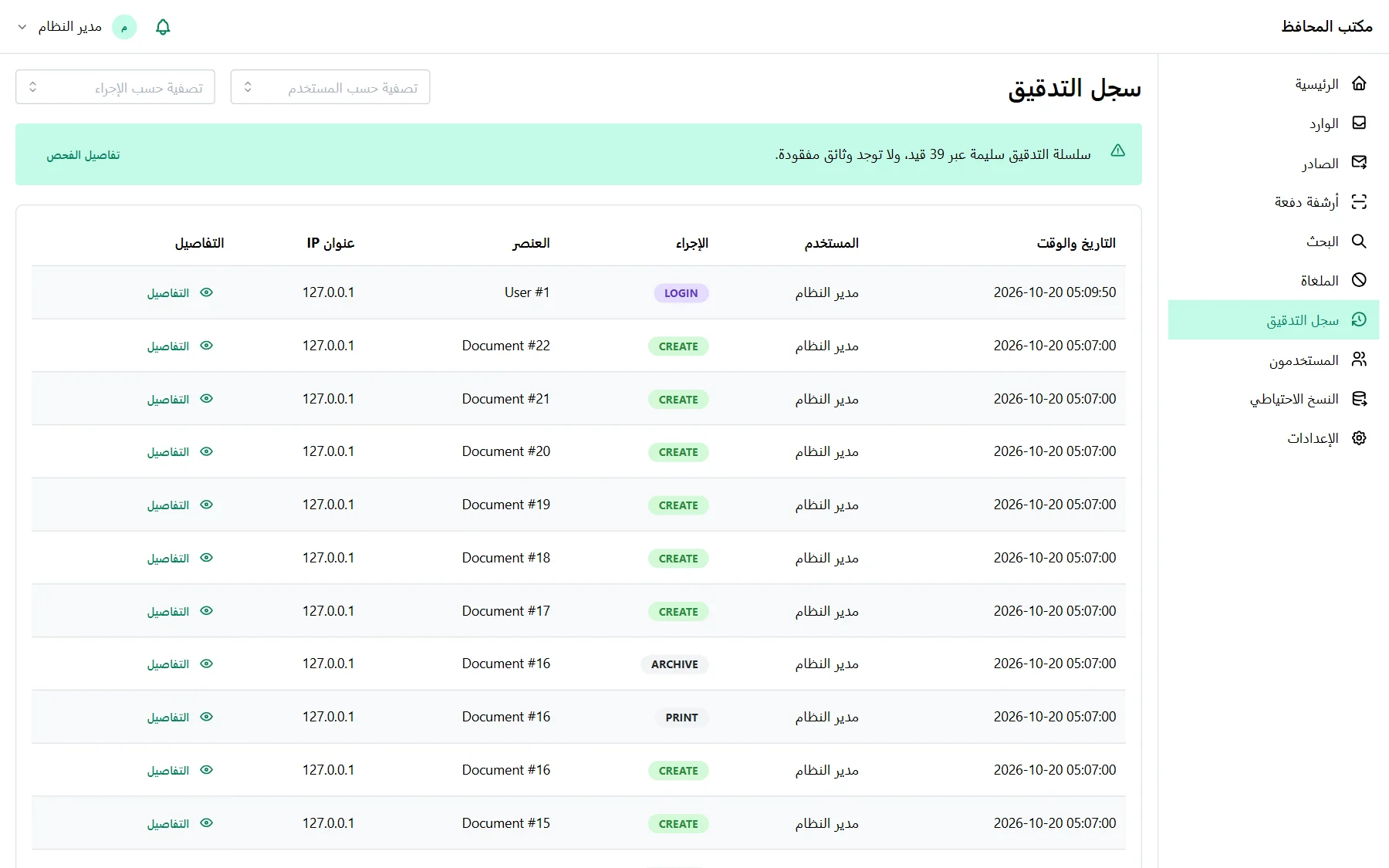Viewport: 1389px width, 868px height.
Task: Click the history icon for سجل التدقيق
Action: (1359, 319)
